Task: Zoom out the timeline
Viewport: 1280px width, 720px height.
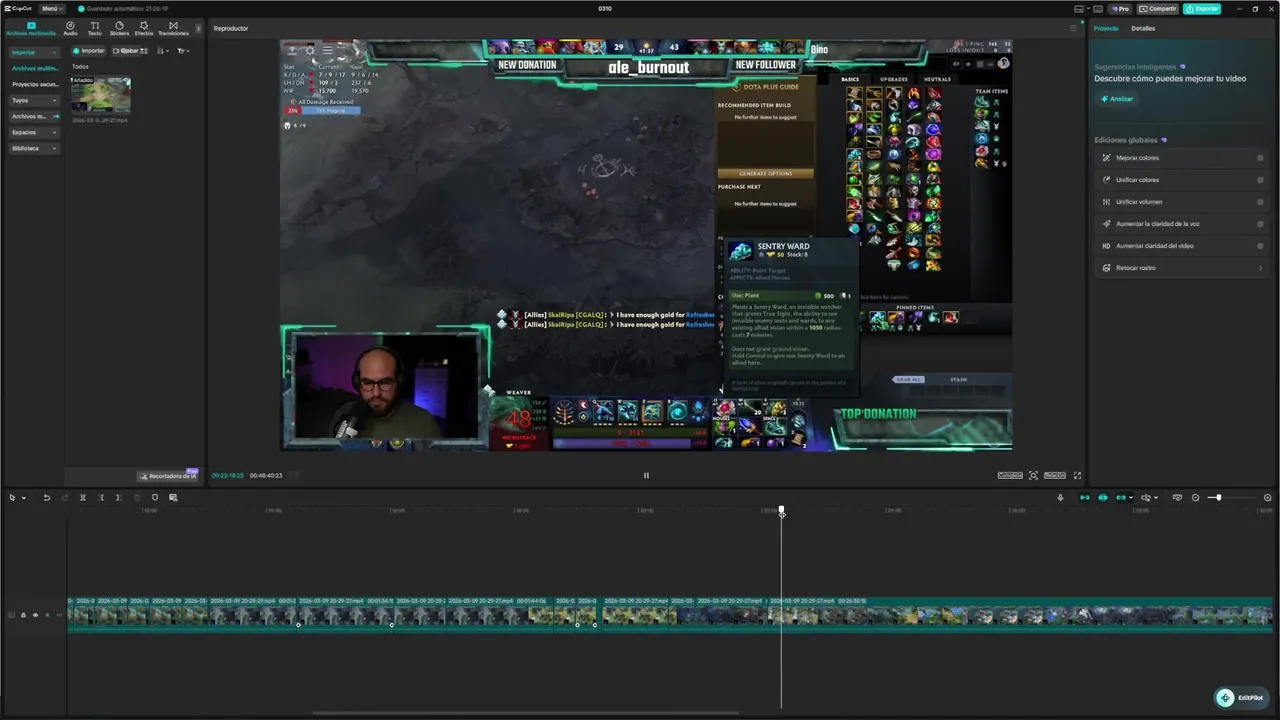Action: pos(1195,497)
